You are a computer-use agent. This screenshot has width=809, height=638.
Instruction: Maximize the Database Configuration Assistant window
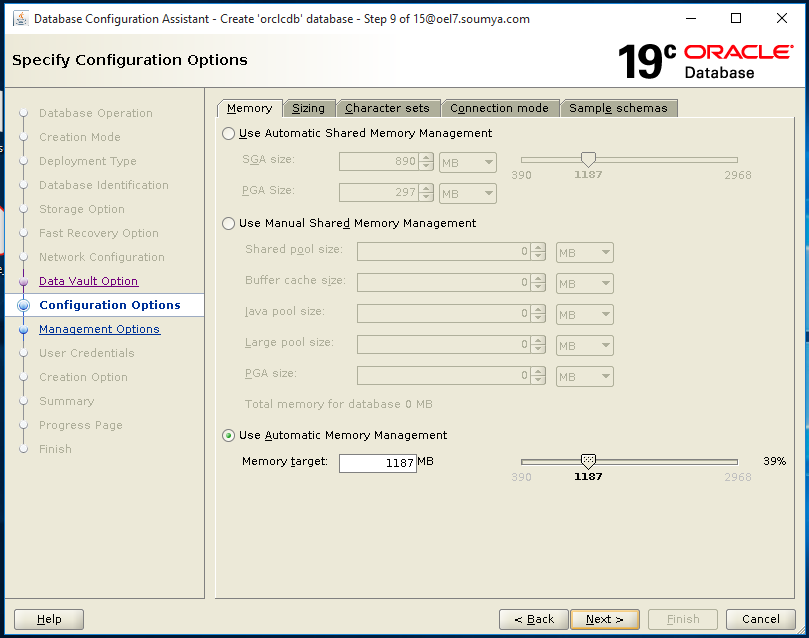point(736,19)
